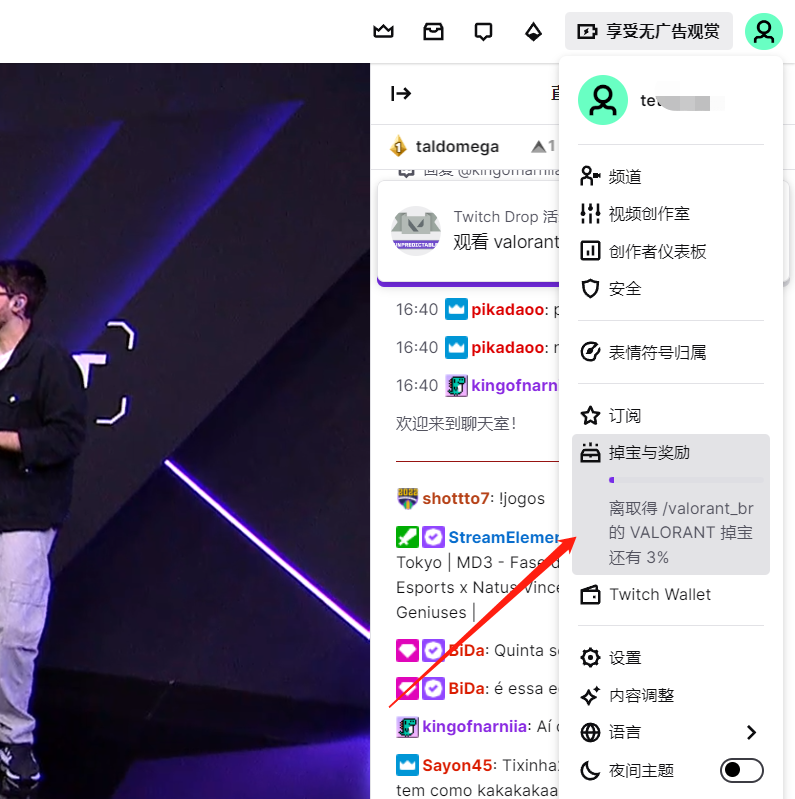Click pikadaoo username in first 16:40 message
This screenshot has width=795, height=799.
pyautogui.click(x=507, y=309)
